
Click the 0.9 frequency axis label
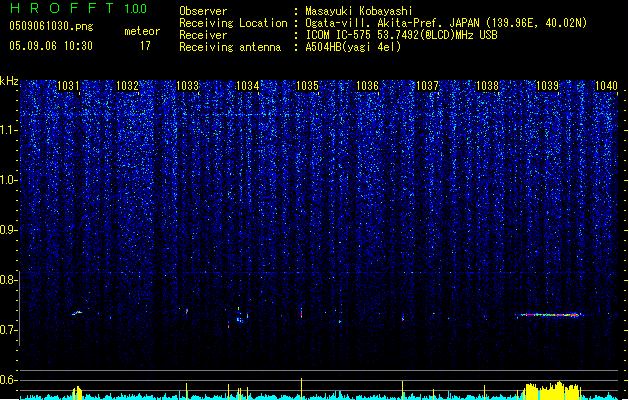pos(8,230)
